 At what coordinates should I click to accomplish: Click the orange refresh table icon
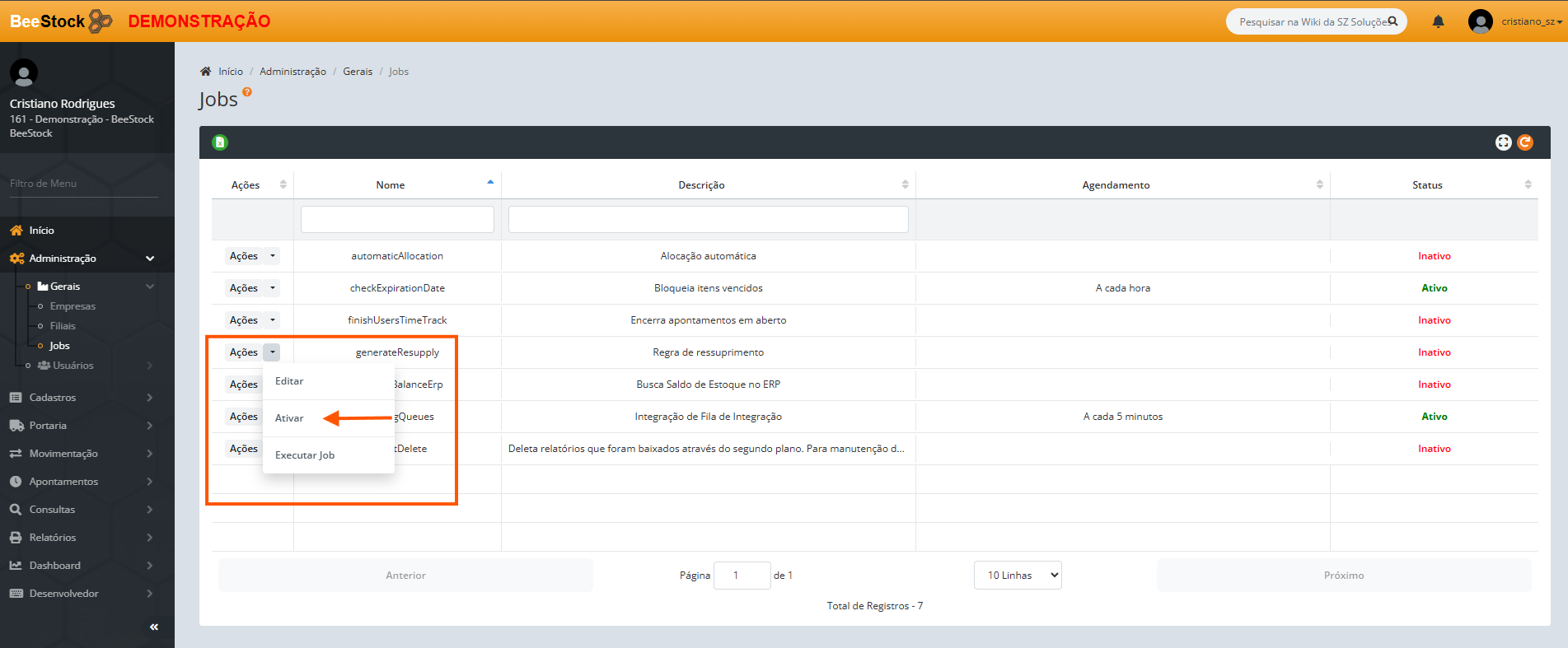(x=1525, y=142)
